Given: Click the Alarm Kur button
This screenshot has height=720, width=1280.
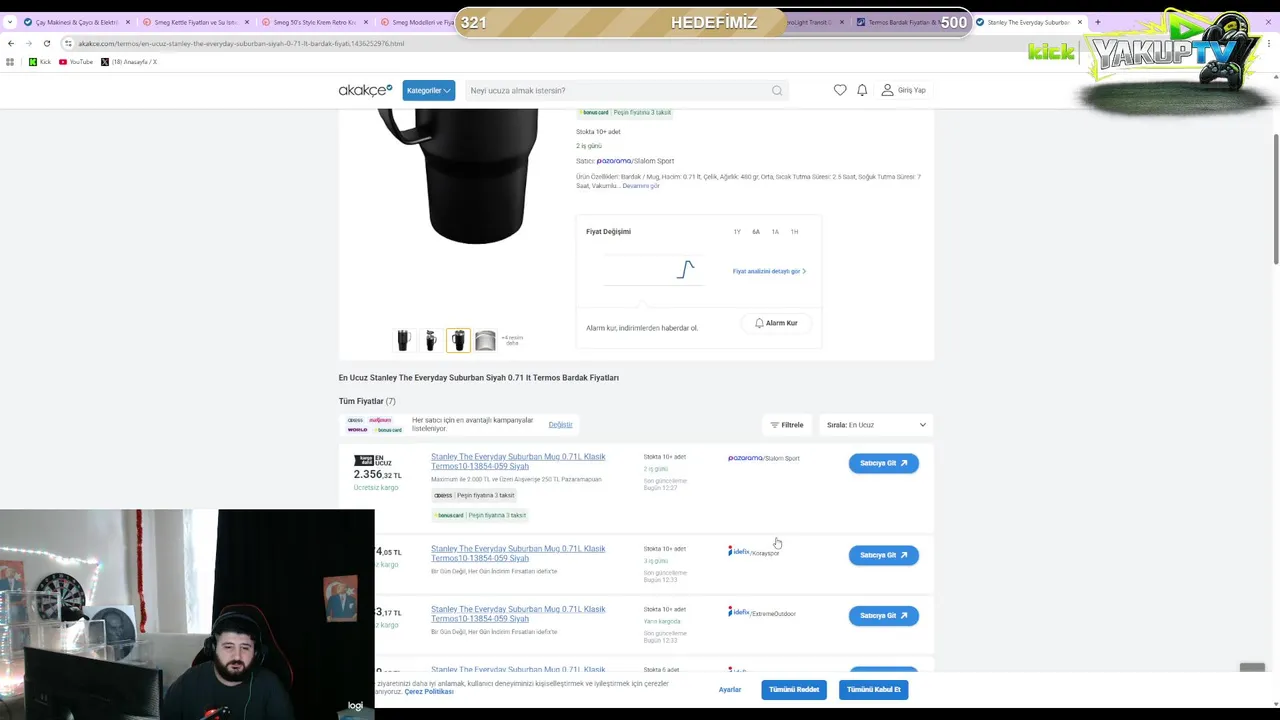Looking at the screenshot, I should pos(776,323).
